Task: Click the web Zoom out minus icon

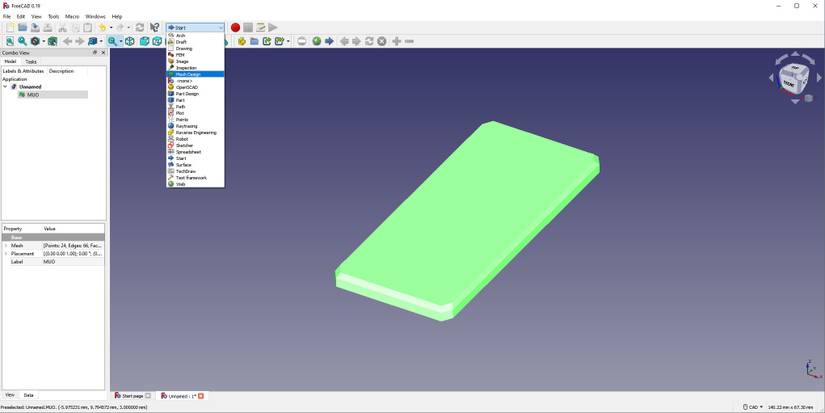Action: pos(409,41)
